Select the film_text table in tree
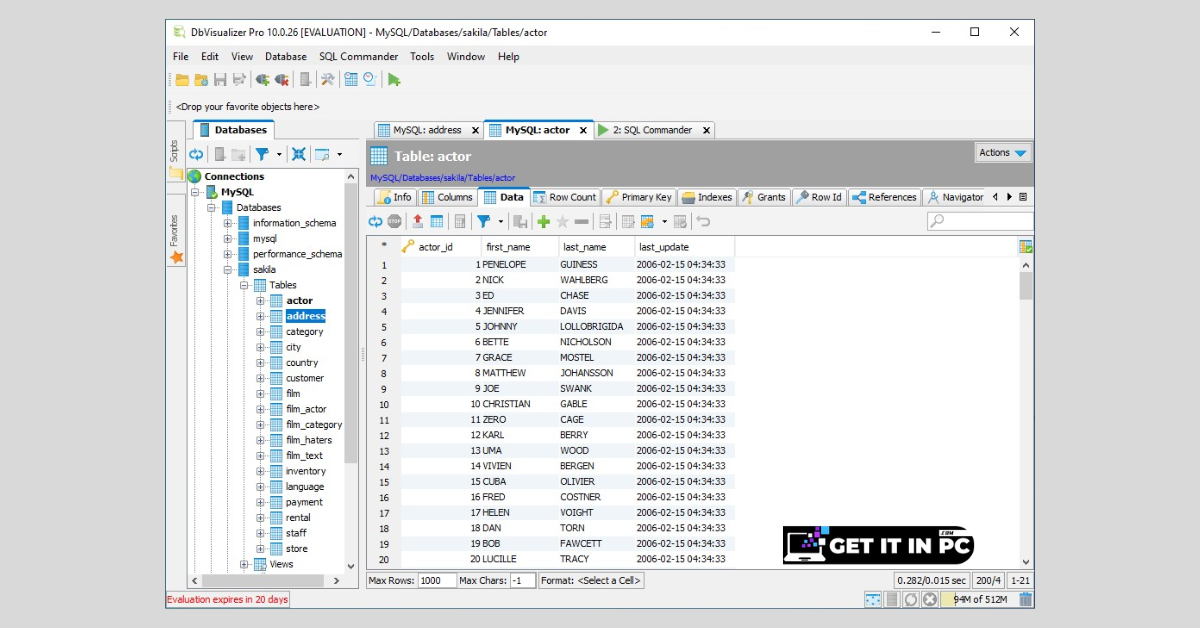Image resolution: width=1200 pixels, height=628 pixels. click(304, 456)
